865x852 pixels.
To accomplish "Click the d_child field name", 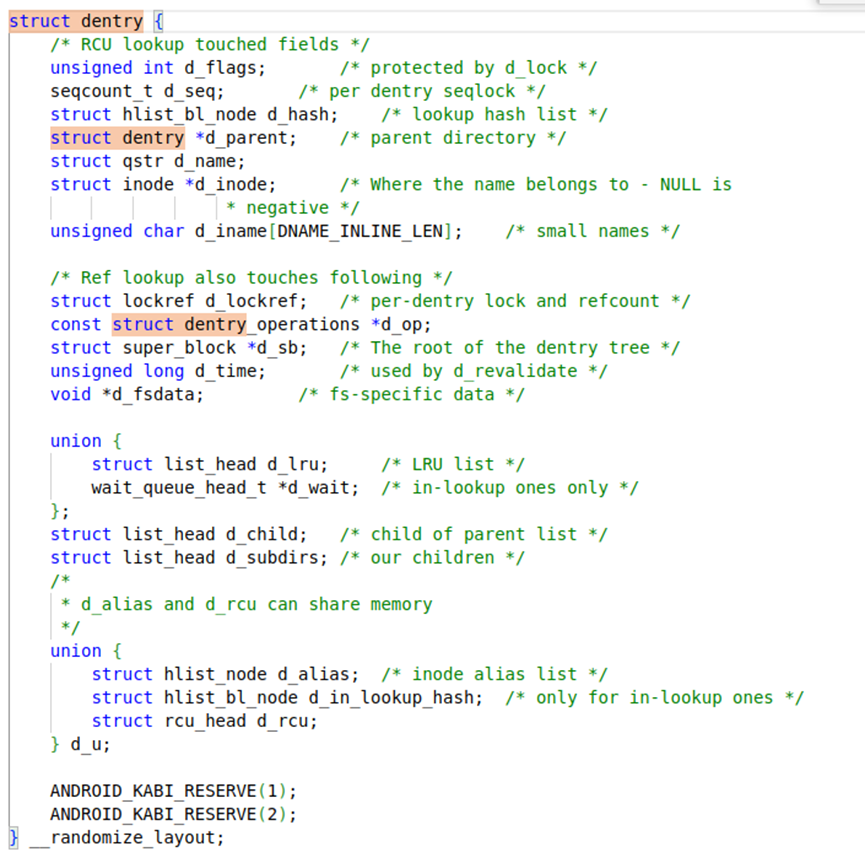I will click(x=261, y=534).
